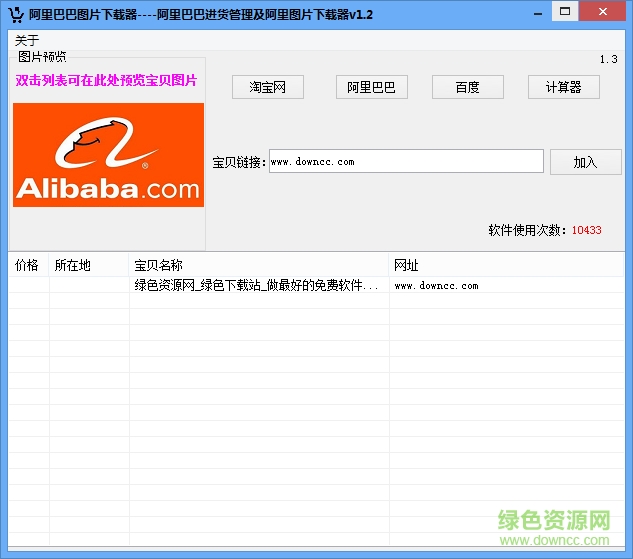The width and height of the screenshot is (633, 559).
Task: Click the 网址 column header
Action: coord(406,265)
